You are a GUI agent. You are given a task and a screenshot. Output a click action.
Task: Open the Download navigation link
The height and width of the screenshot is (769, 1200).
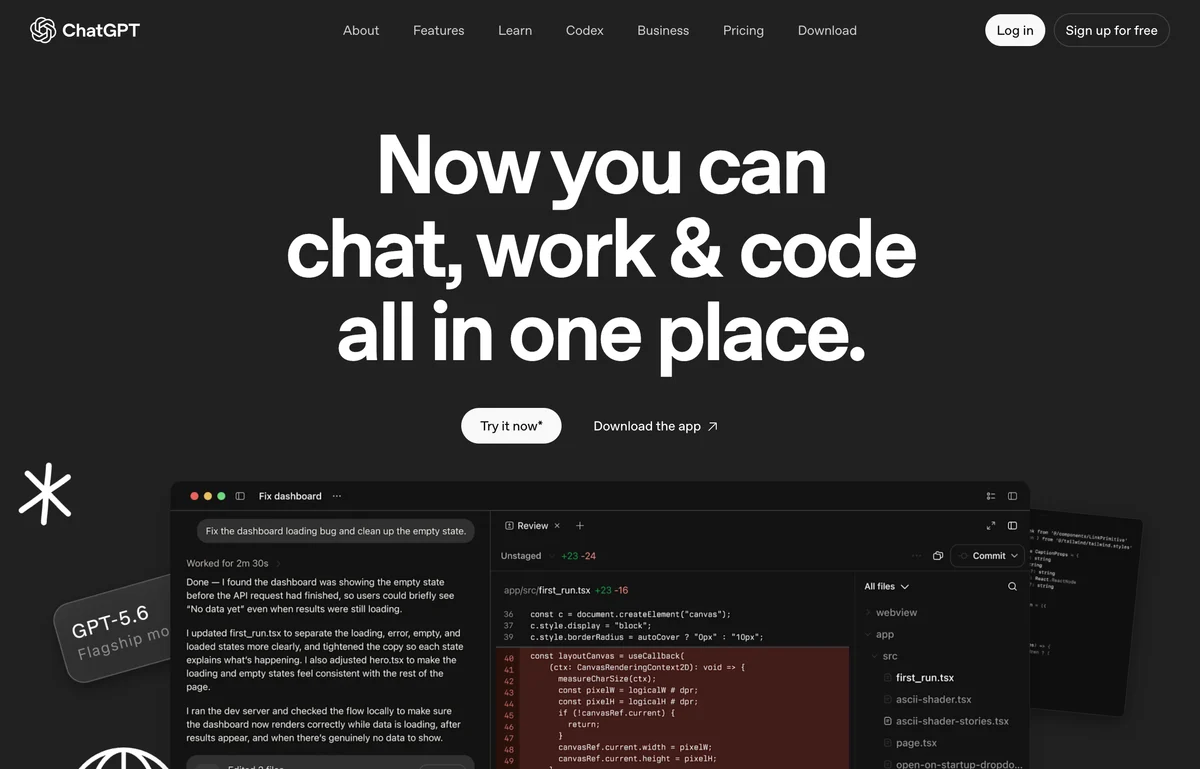point(827,30)
